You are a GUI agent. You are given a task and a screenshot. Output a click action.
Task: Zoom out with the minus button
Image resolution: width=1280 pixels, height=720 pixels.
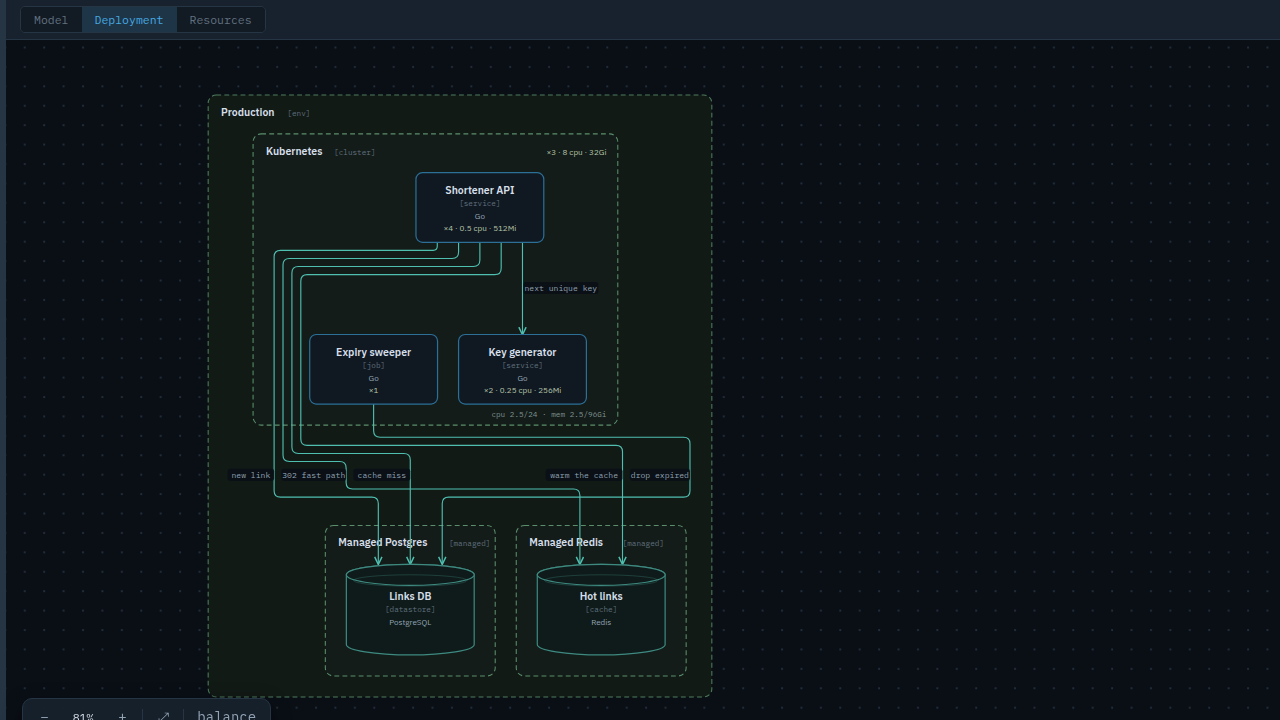[45, 716]
